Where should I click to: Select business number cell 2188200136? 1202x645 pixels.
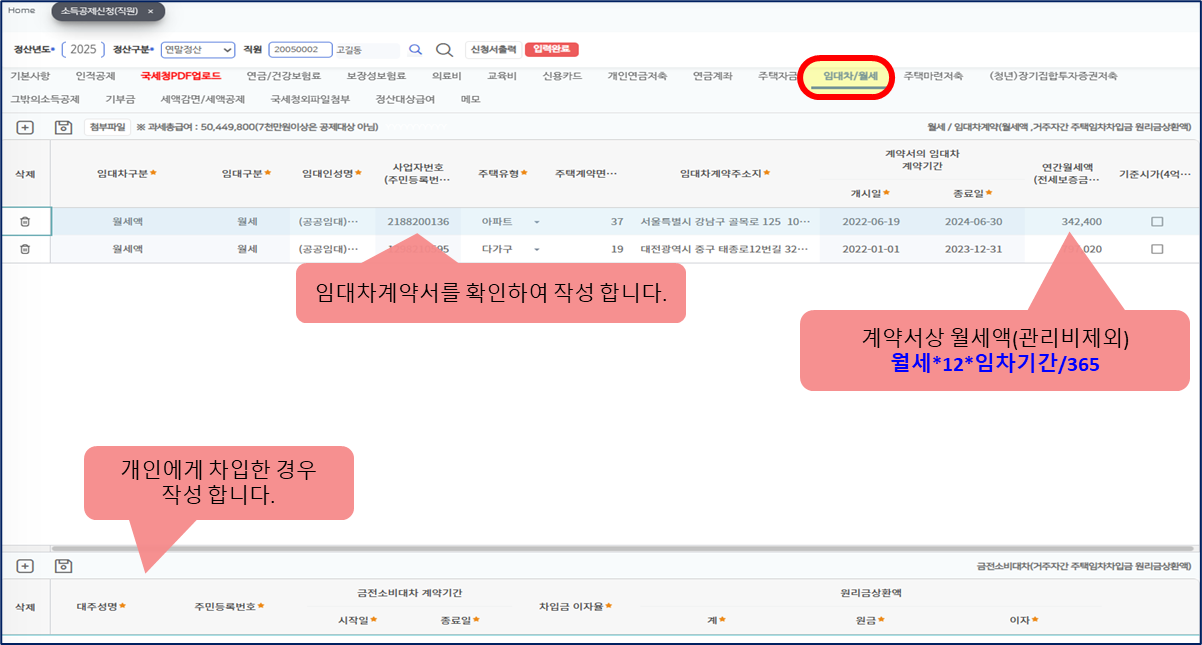[x=418, y=221]
